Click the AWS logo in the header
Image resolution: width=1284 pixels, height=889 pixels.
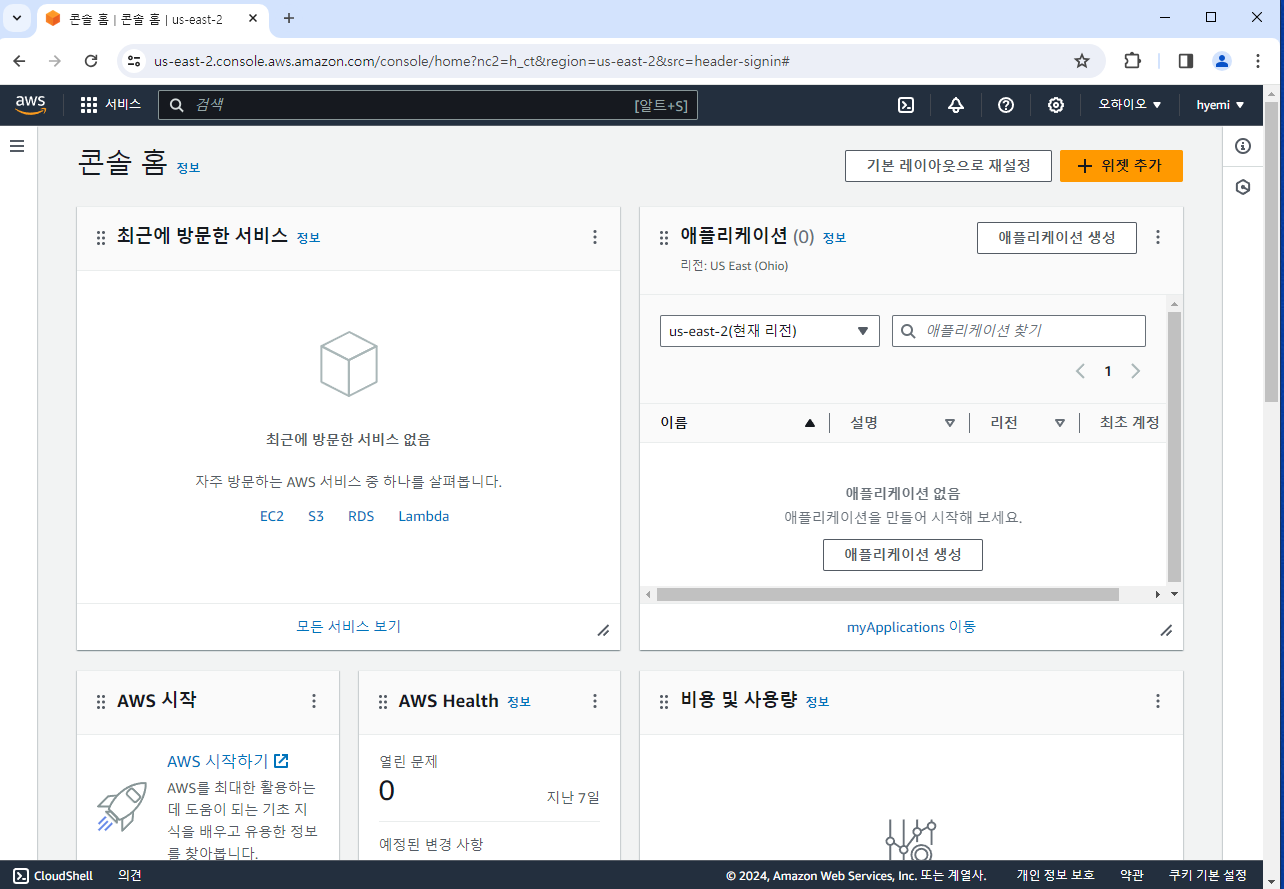31,105
